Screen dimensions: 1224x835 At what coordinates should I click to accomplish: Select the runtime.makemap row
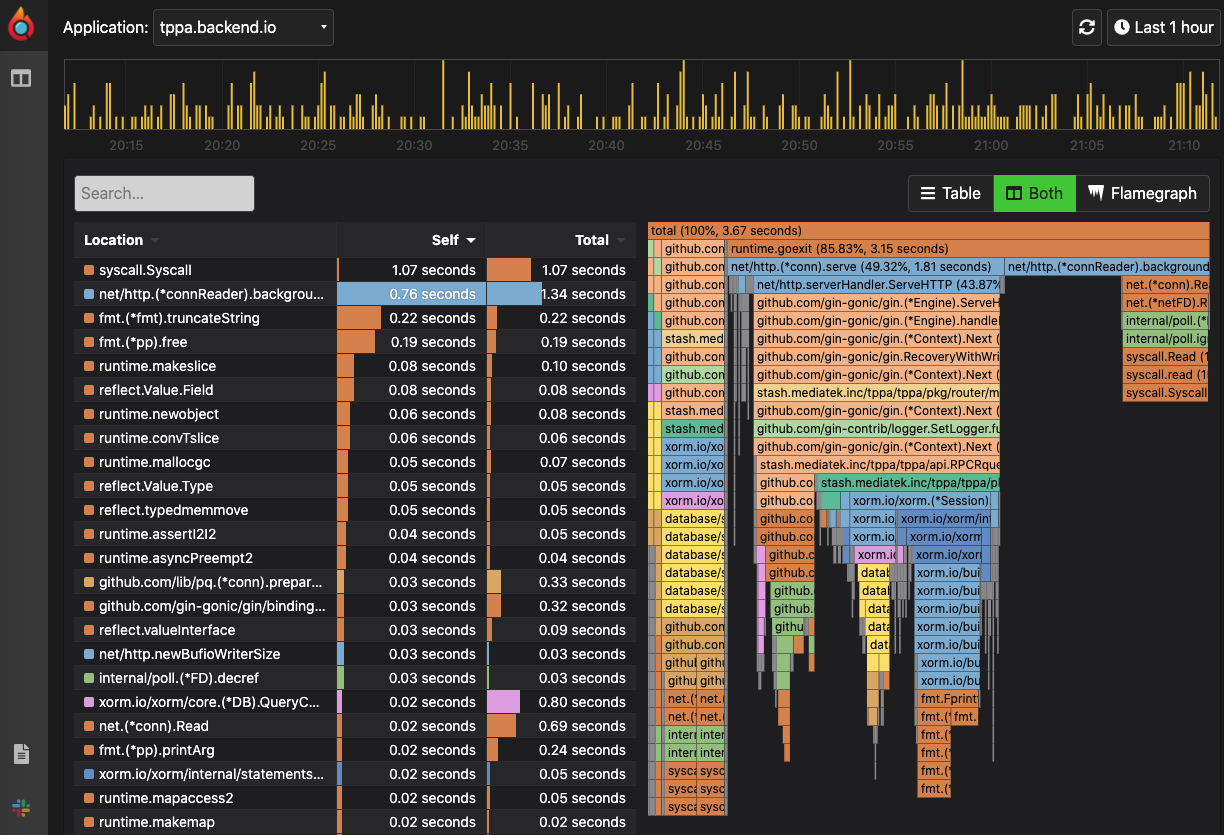[355, 822]
